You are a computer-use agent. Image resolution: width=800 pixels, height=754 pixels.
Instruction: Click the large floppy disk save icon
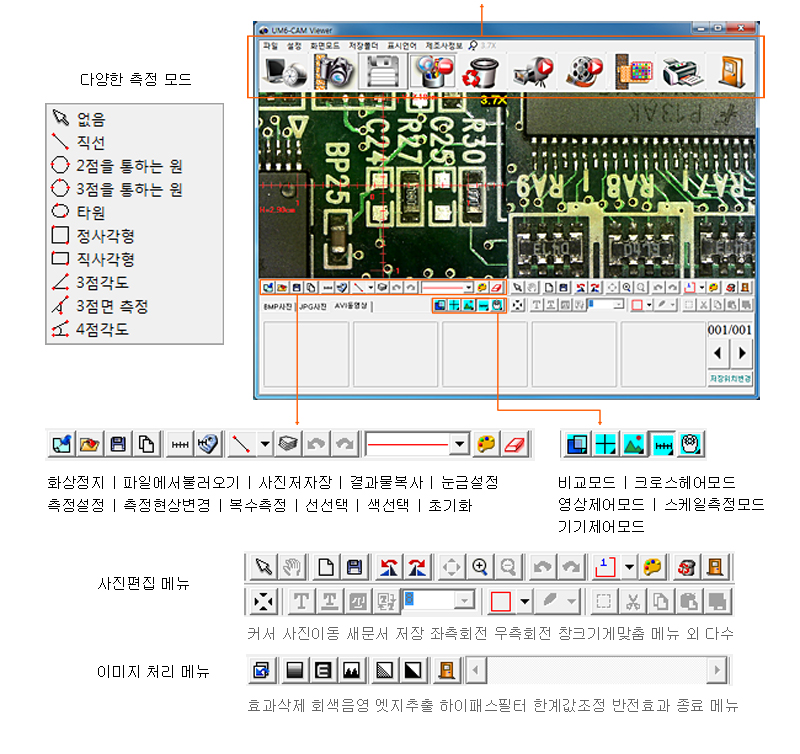coord(383,72)
